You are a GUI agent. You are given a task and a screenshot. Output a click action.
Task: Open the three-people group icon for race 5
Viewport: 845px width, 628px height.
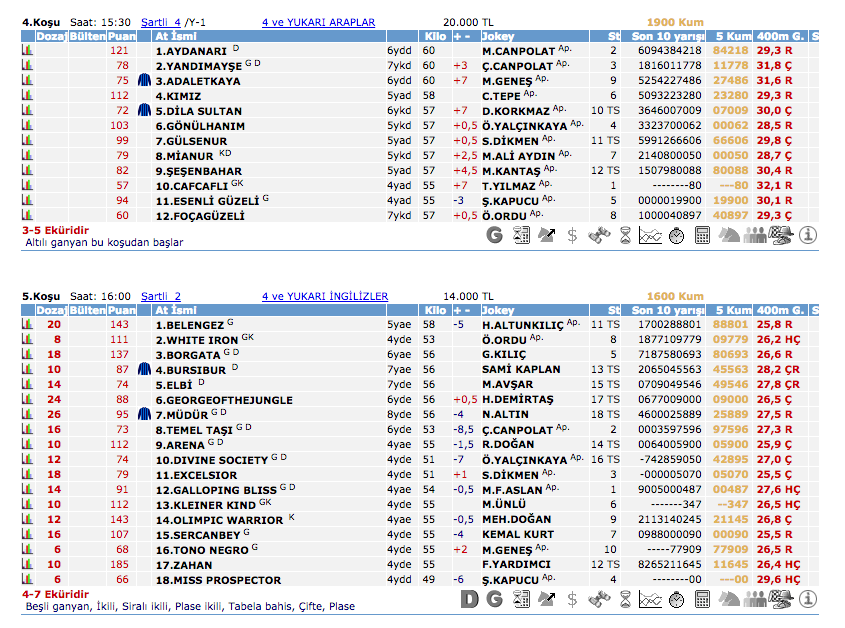coord(755,599)
